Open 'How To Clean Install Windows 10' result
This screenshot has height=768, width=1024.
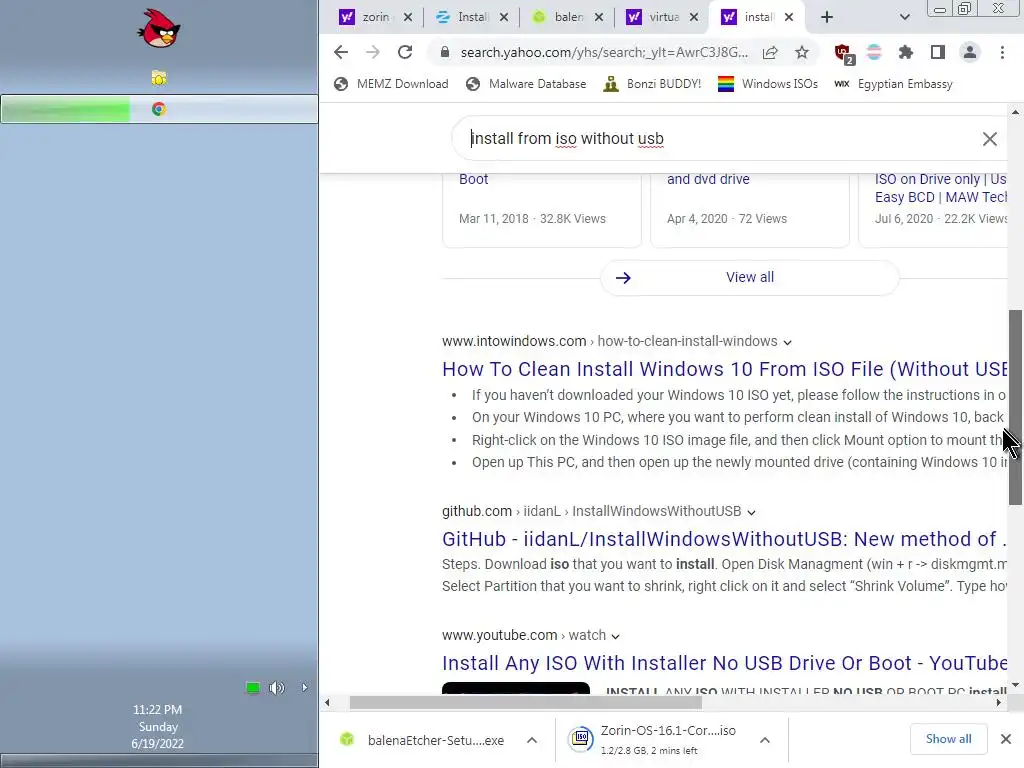coord(725,369)
